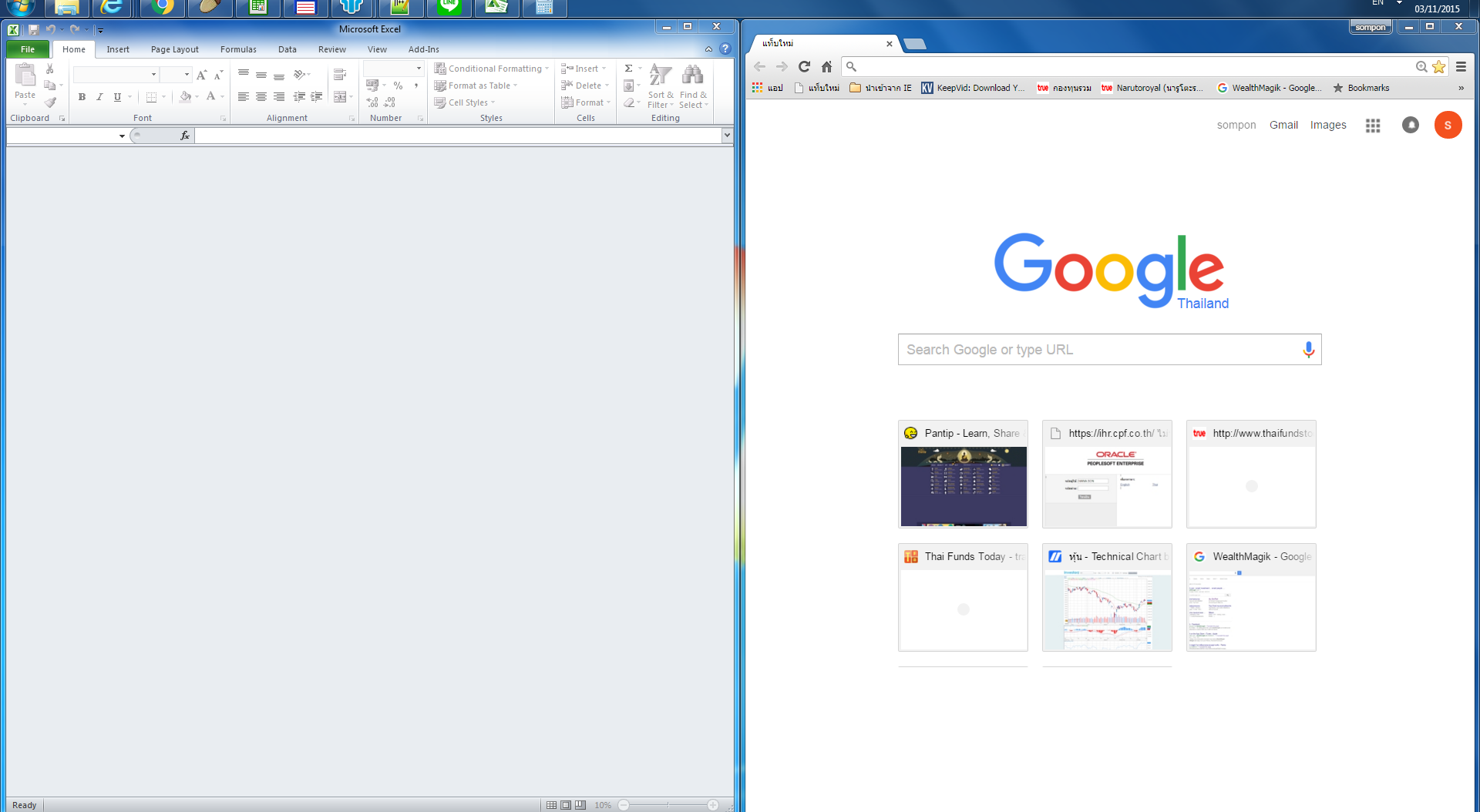Toggle Align Text Left in Excel
This screenshot has width=1480, height=812.
(x=244, y=97)
